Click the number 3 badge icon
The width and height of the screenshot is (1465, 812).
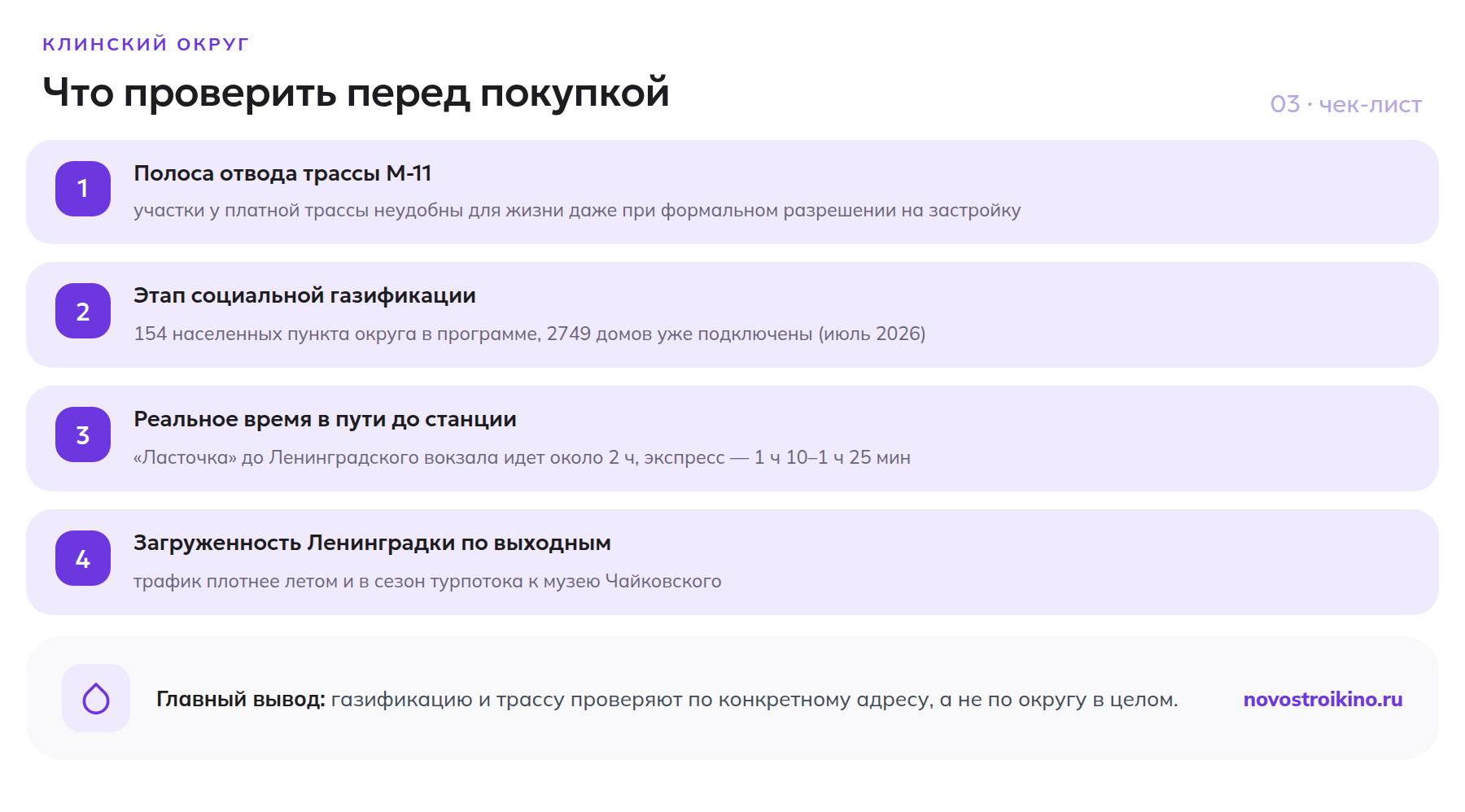point(83,434)
